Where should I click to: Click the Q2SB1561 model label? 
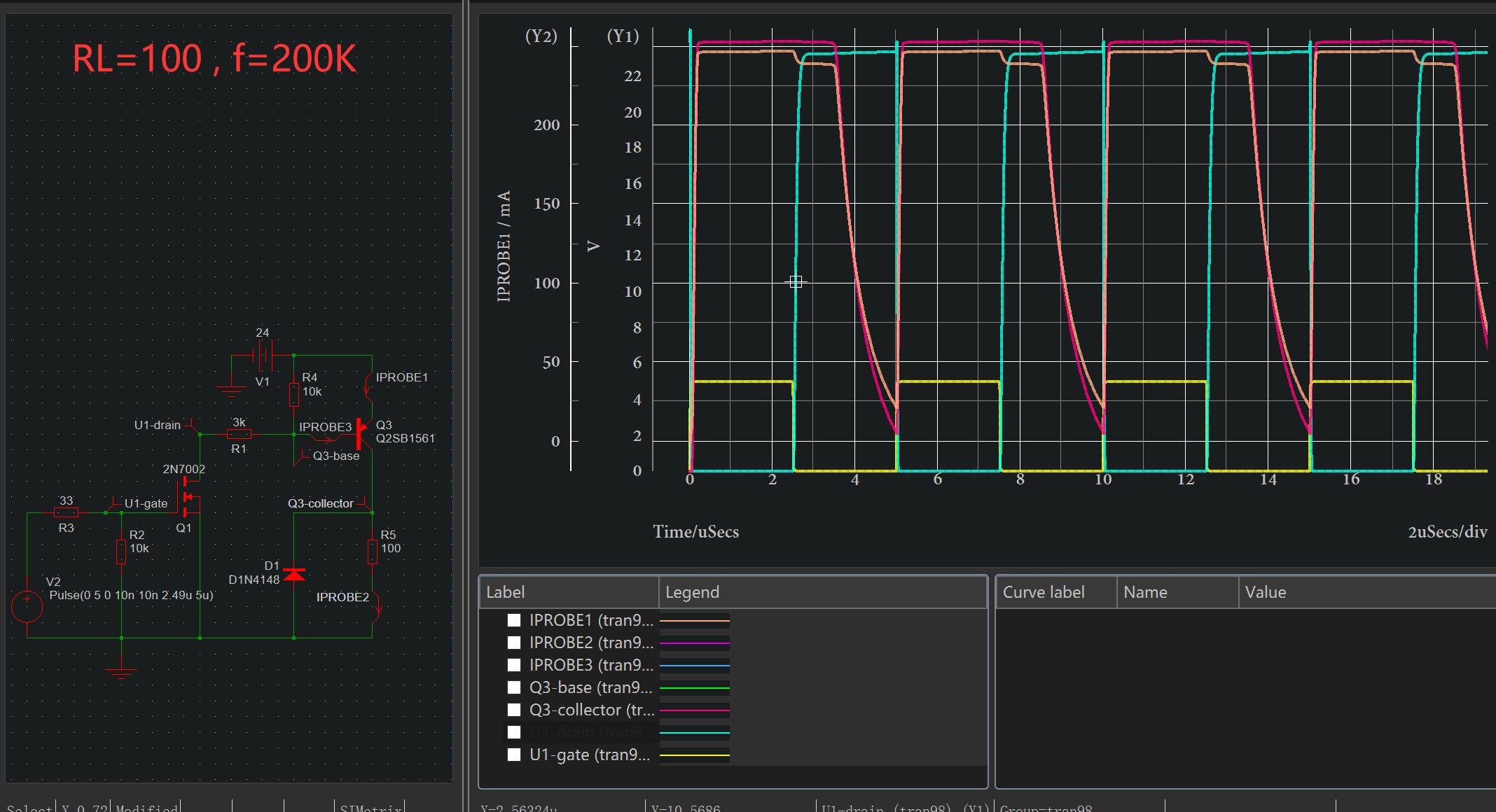point(406,438)
